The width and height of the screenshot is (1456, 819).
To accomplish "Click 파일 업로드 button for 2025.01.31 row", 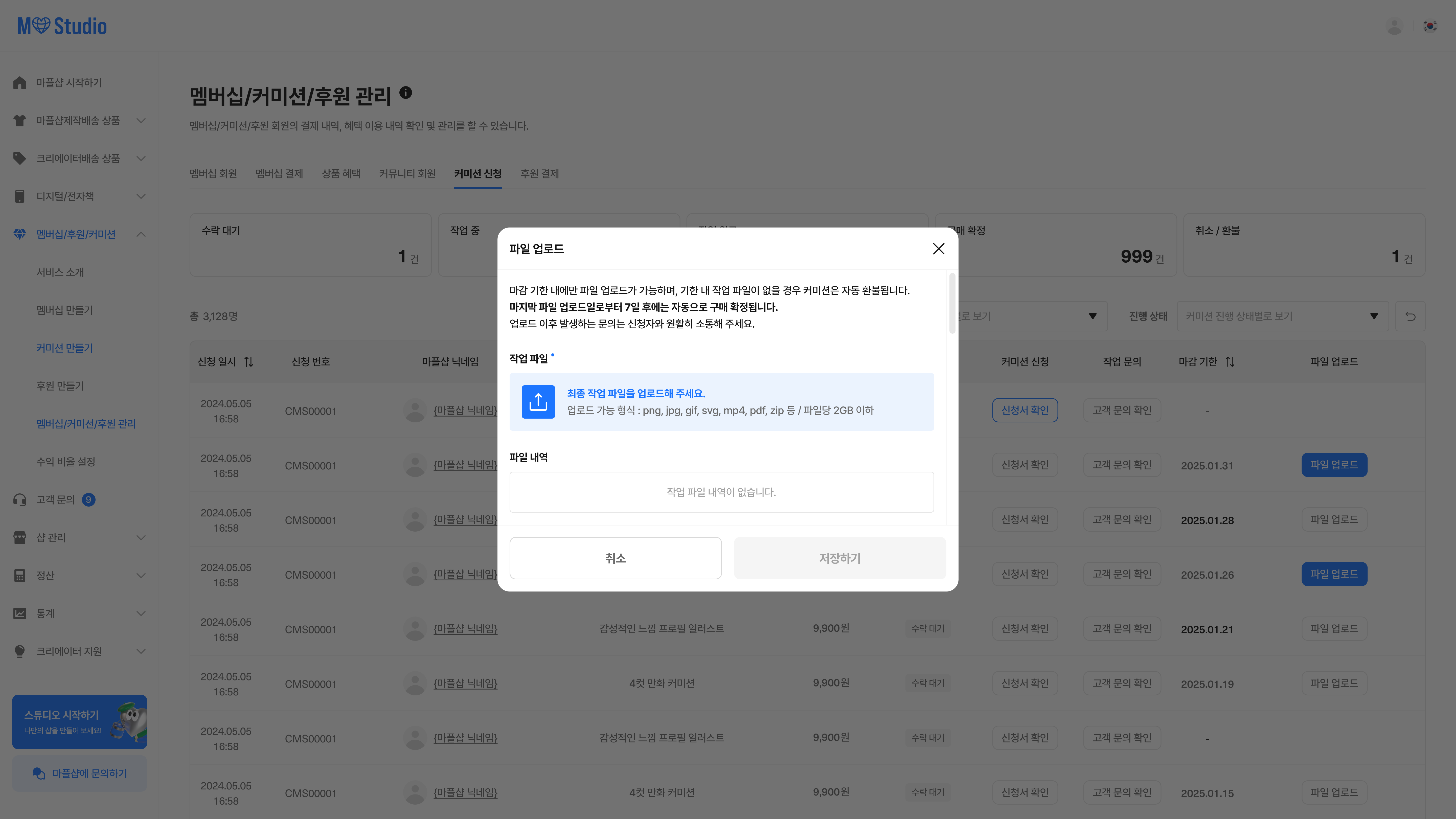I will [x=1334, y=465].
